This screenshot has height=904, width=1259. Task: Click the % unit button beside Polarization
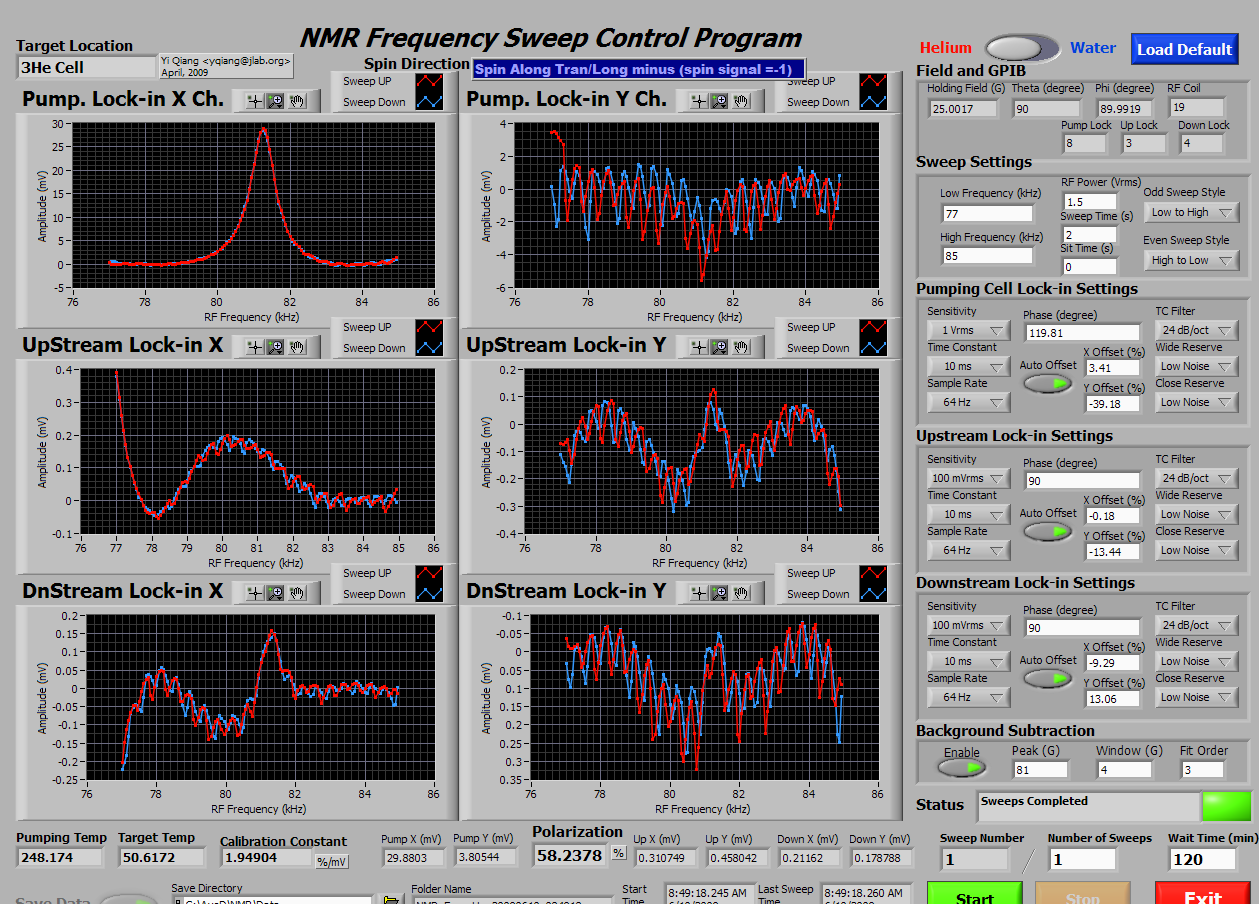[618, 854]
